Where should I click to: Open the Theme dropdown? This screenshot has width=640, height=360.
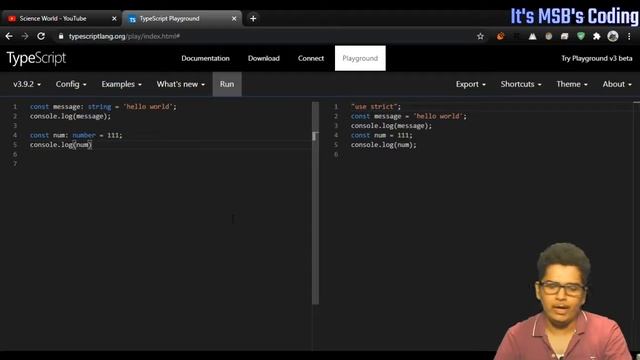[572, 84]
